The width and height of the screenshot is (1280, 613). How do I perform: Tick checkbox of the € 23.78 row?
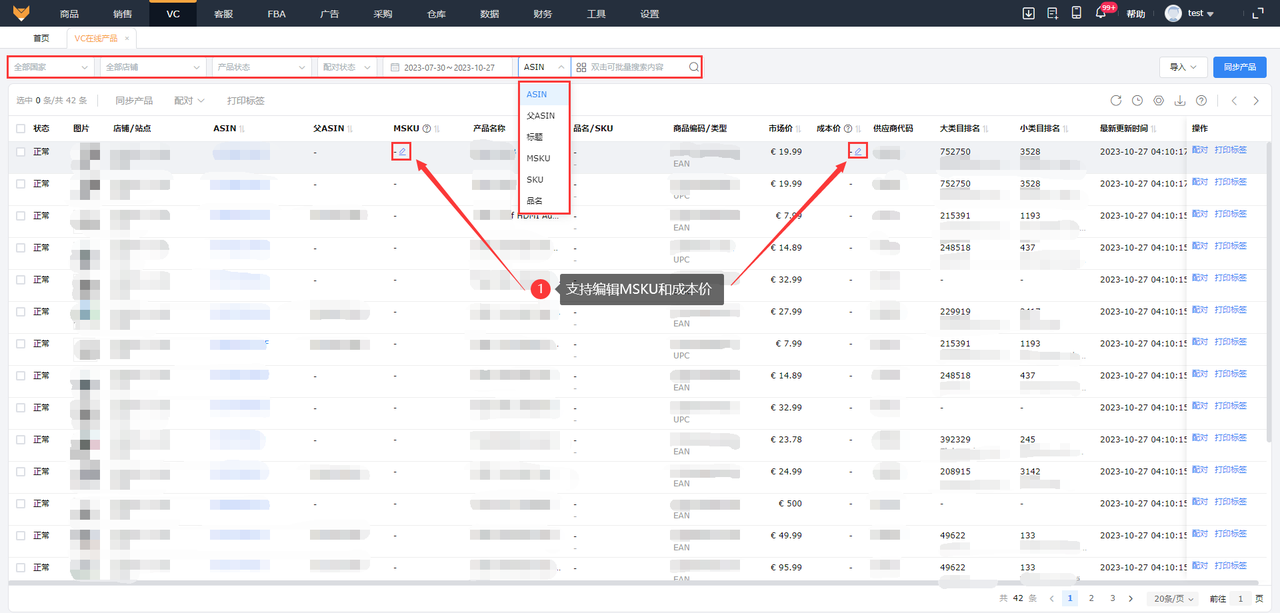[x=20, y=439]
